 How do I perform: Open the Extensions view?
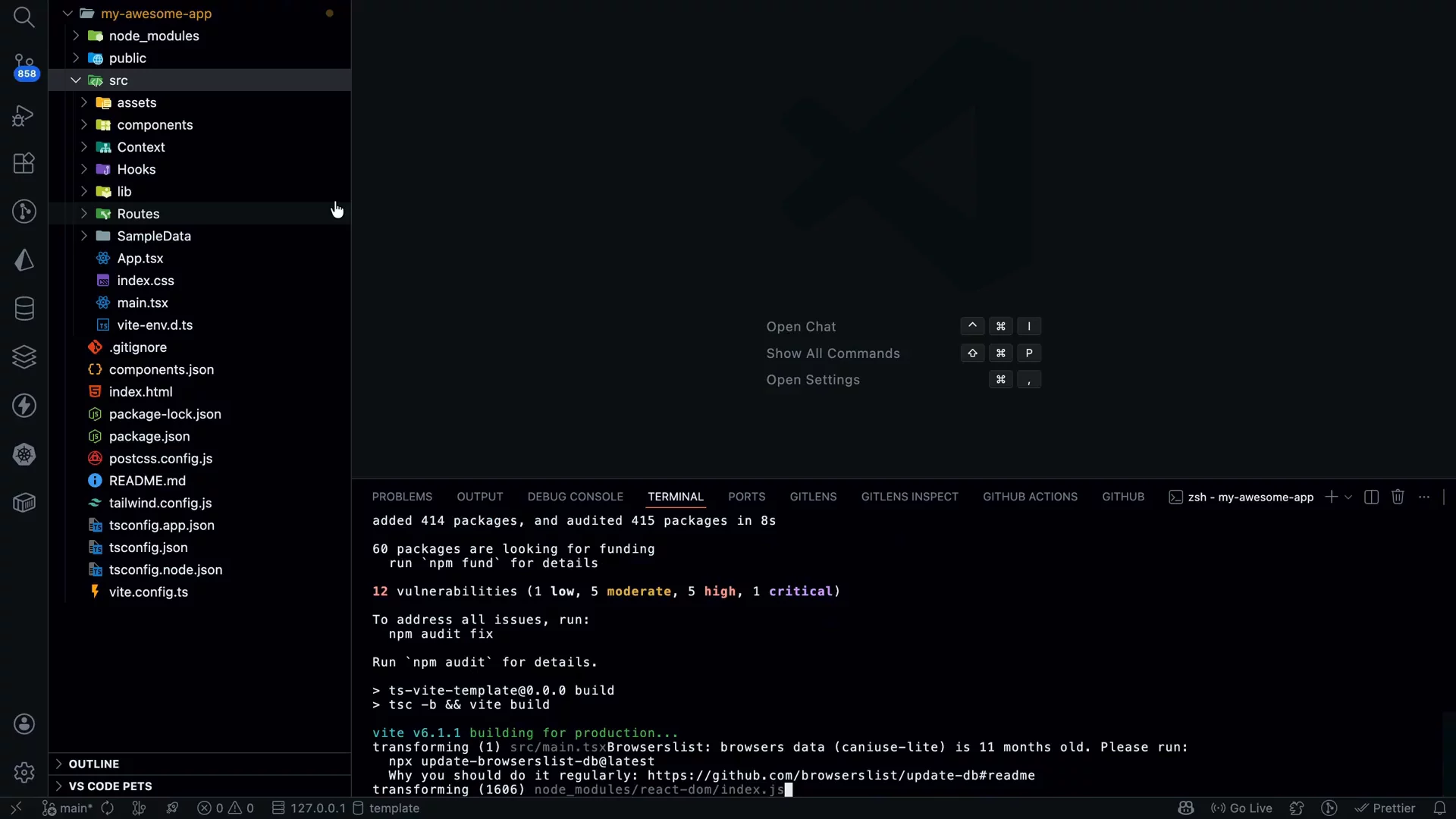click(24, 162)
